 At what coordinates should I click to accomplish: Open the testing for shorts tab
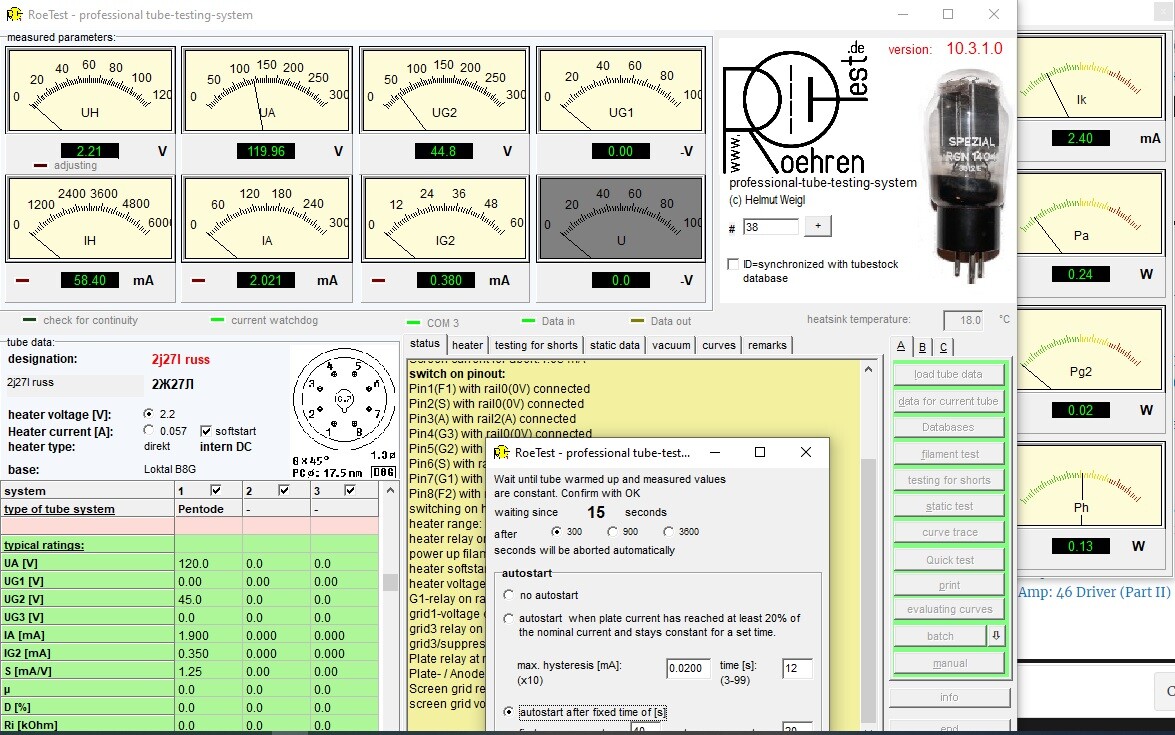[x=536, y=345]
